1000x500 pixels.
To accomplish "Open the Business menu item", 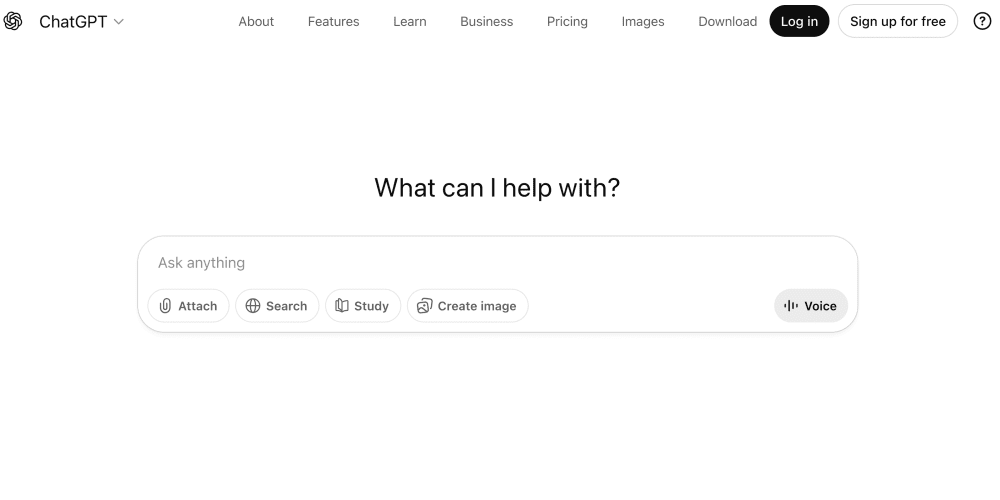I will 487,21.
